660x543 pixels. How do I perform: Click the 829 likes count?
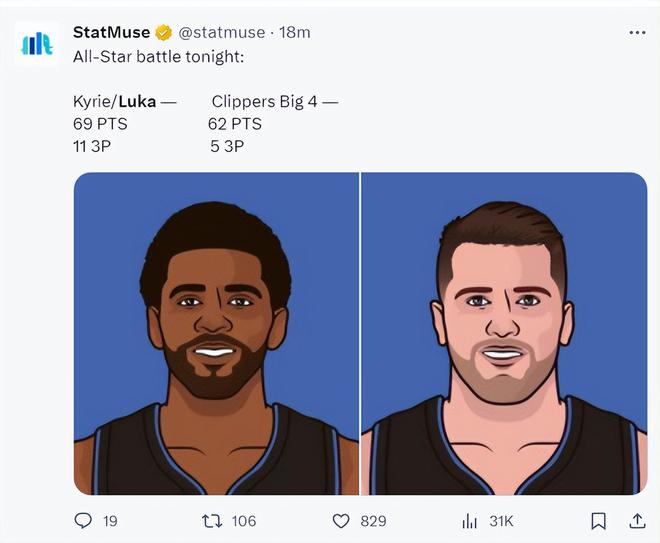click(x=373, y=520)
